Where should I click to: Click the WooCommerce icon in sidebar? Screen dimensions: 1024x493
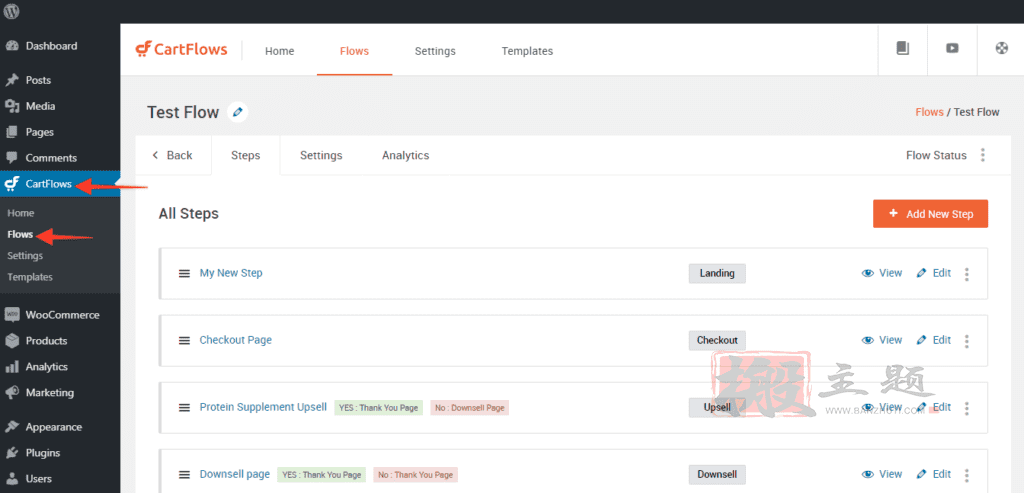coord(12,315)
